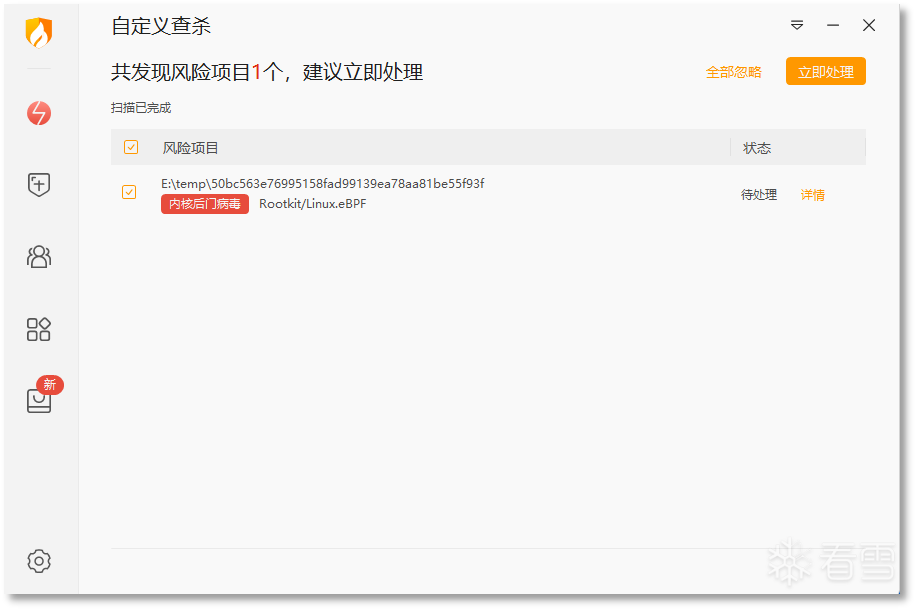Select the Rootkit/Linux.eBPF threat name
Viewport: 916px width, 609px height.
point(313,204)
